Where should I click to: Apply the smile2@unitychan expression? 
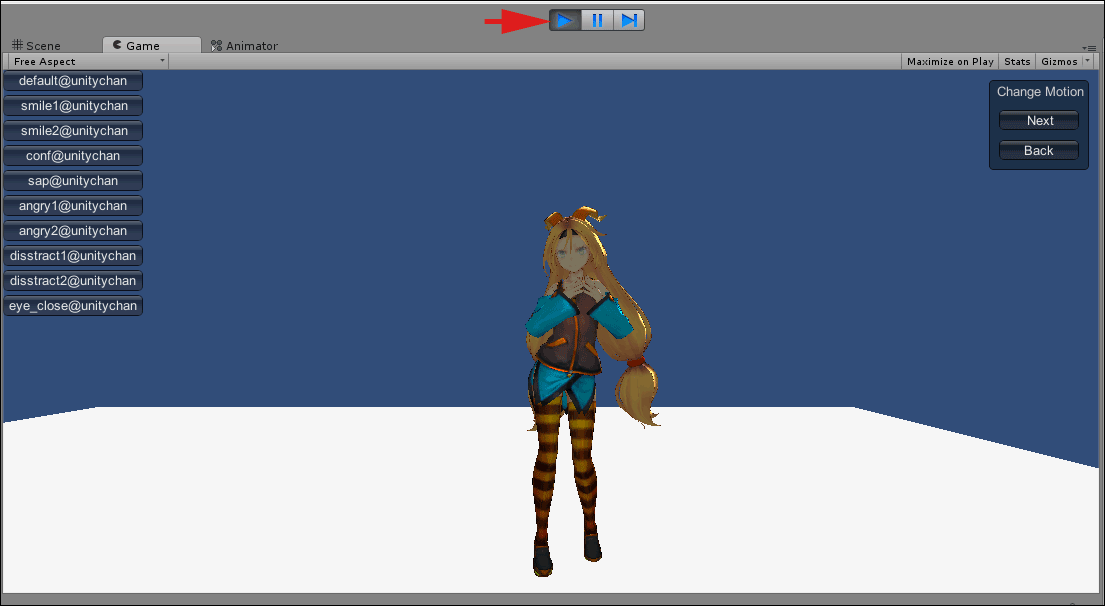73,131
